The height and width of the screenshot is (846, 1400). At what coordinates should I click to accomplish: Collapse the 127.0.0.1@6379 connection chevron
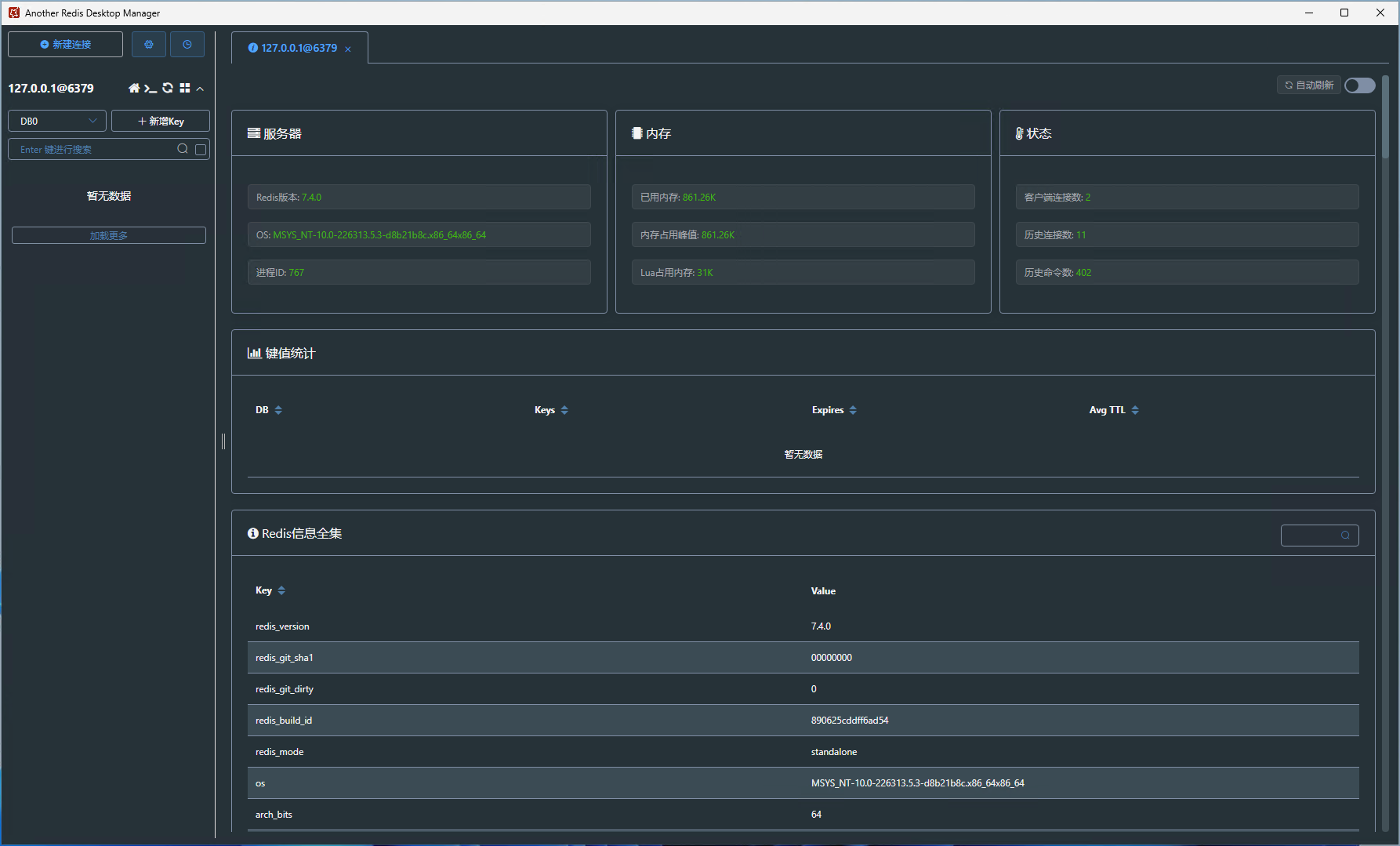[x=201, y=89]
